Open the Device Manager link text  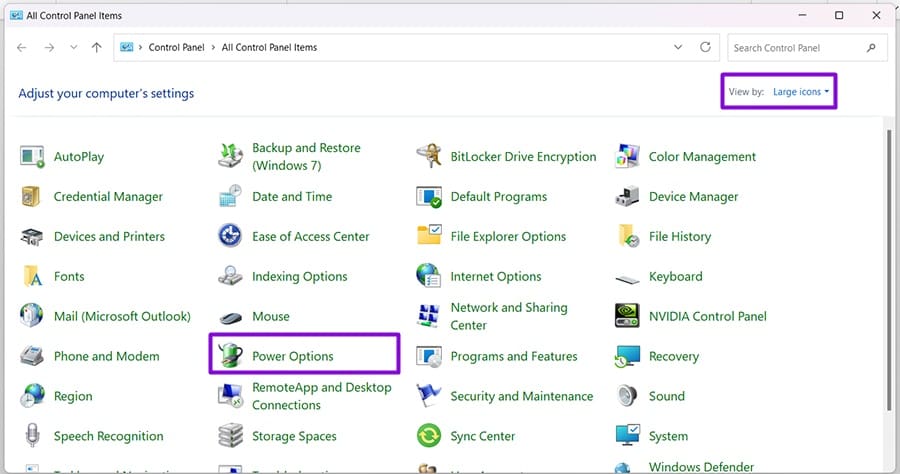693,196
